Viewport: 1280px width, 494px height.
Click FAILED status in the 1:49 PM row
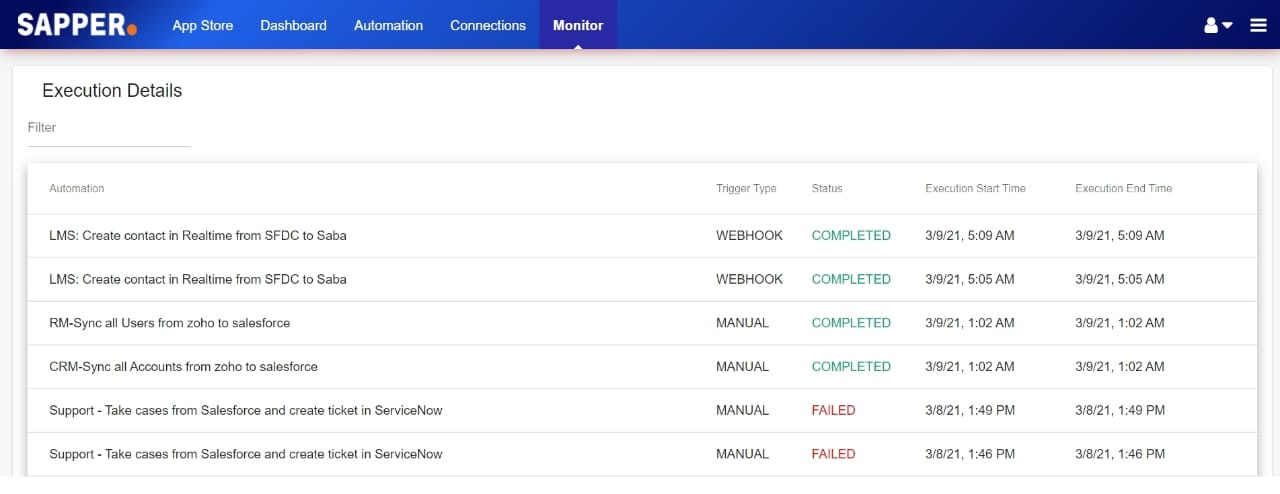point(833,410)
